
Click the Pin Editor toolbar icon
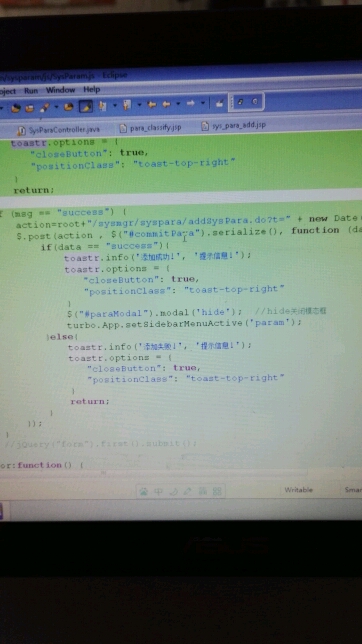click(x=219, y=103)
